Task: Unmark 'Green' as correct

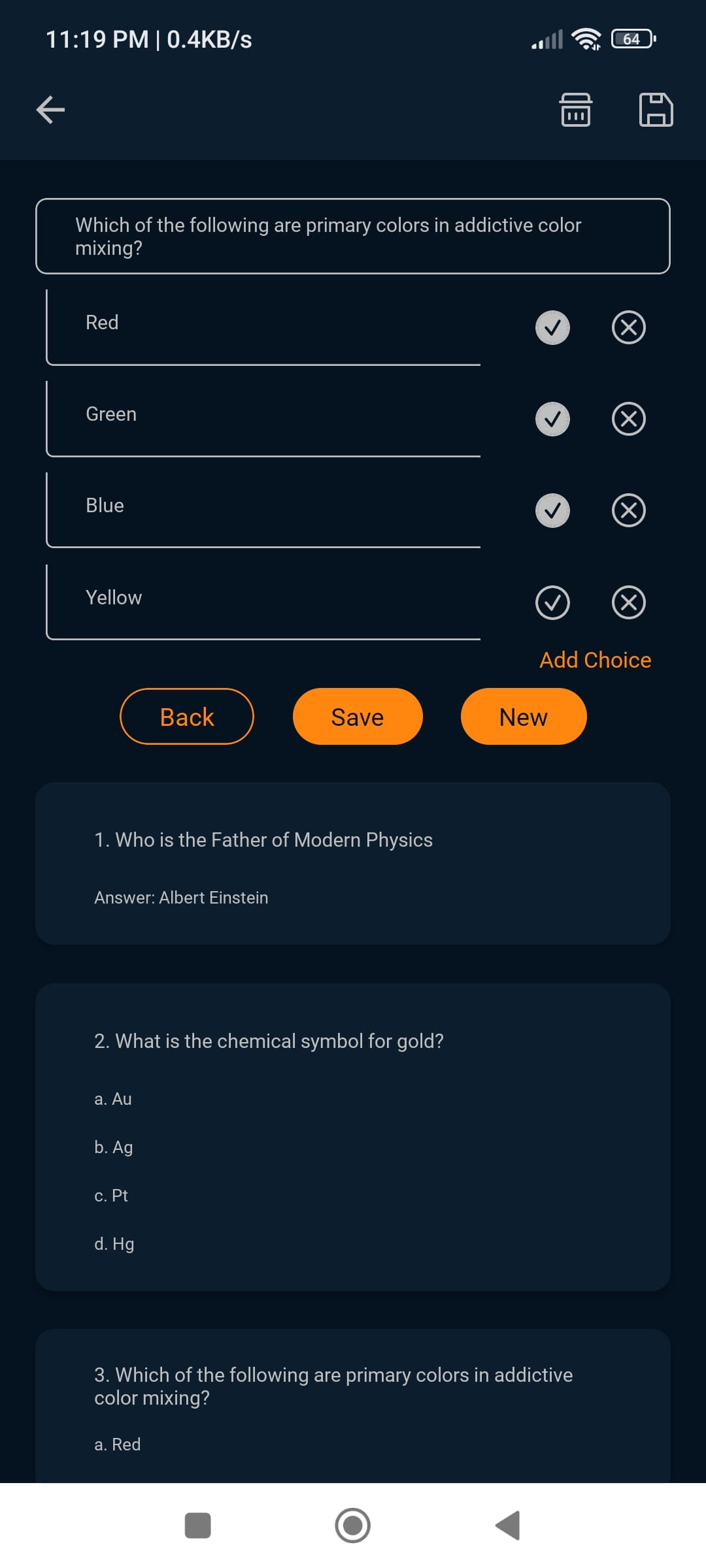Action: (x=552, y=419)
